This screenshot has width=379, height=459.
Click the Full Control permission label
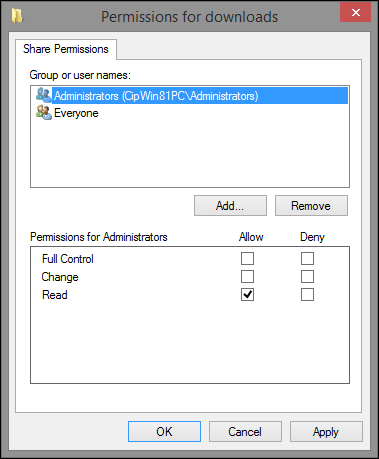[x=68, y=259]
